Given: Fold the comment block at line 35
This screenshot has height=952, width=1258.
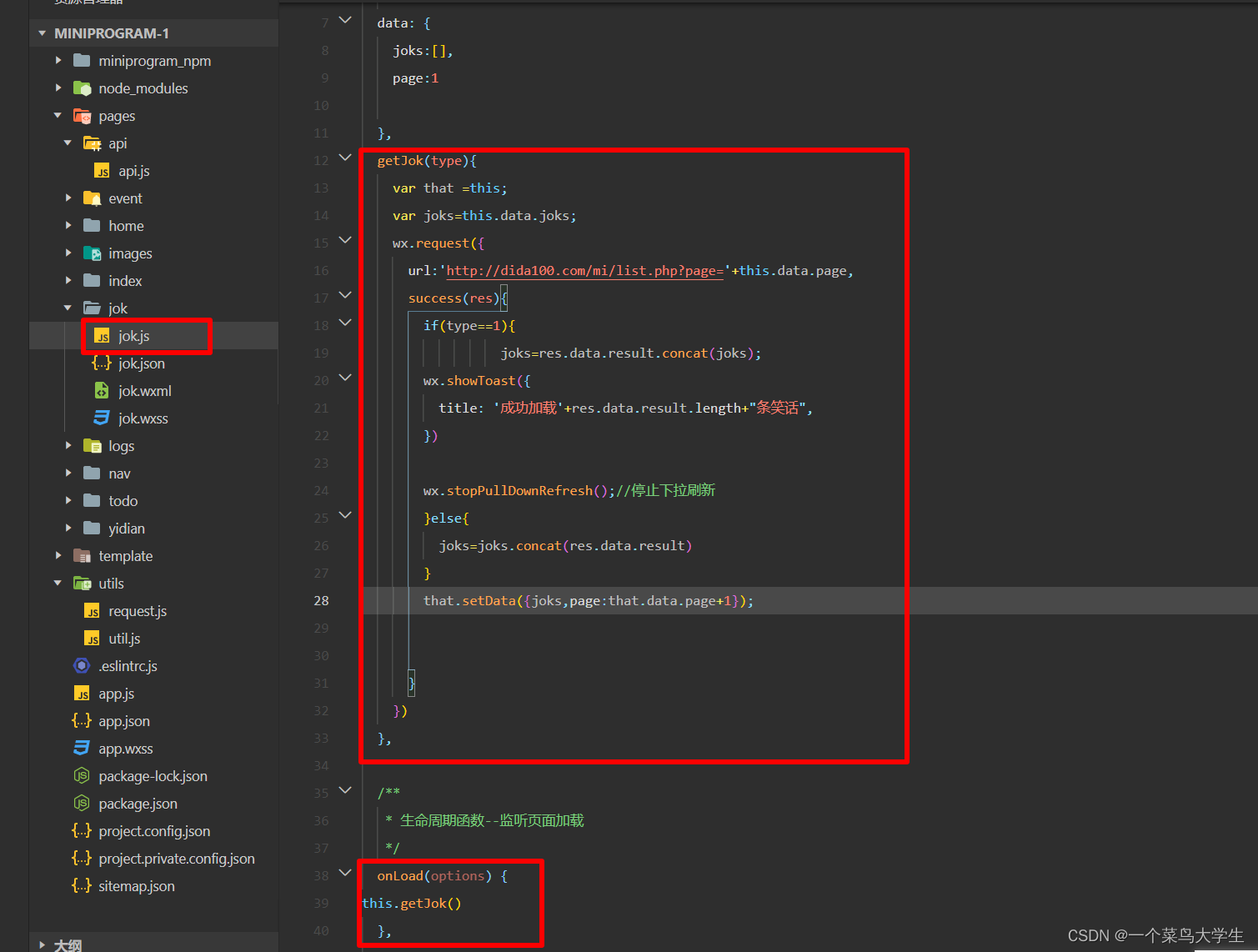Looking at the screenshot, I should pos(345,789).
